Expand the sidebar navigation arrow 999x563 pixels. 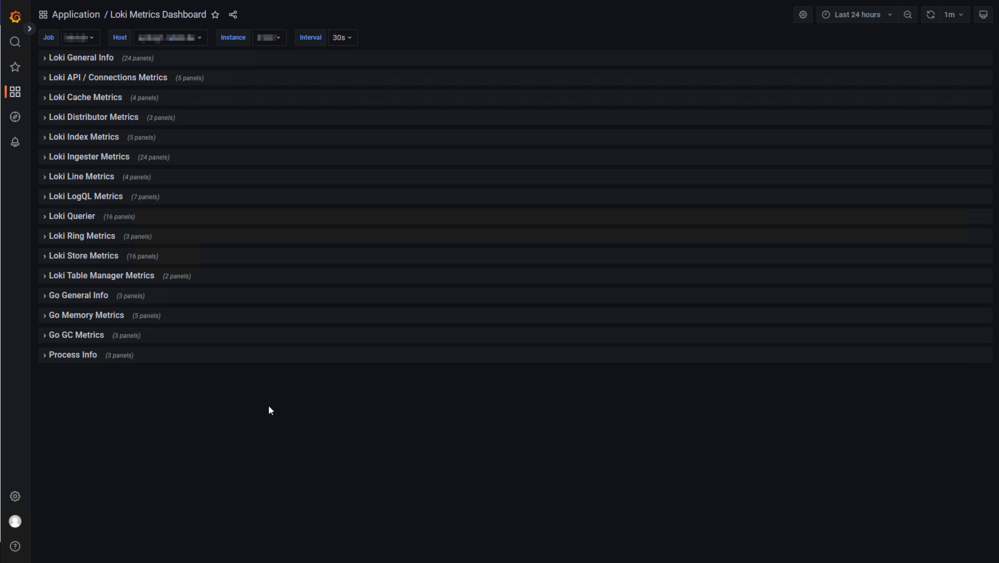[x=29, y=29]
